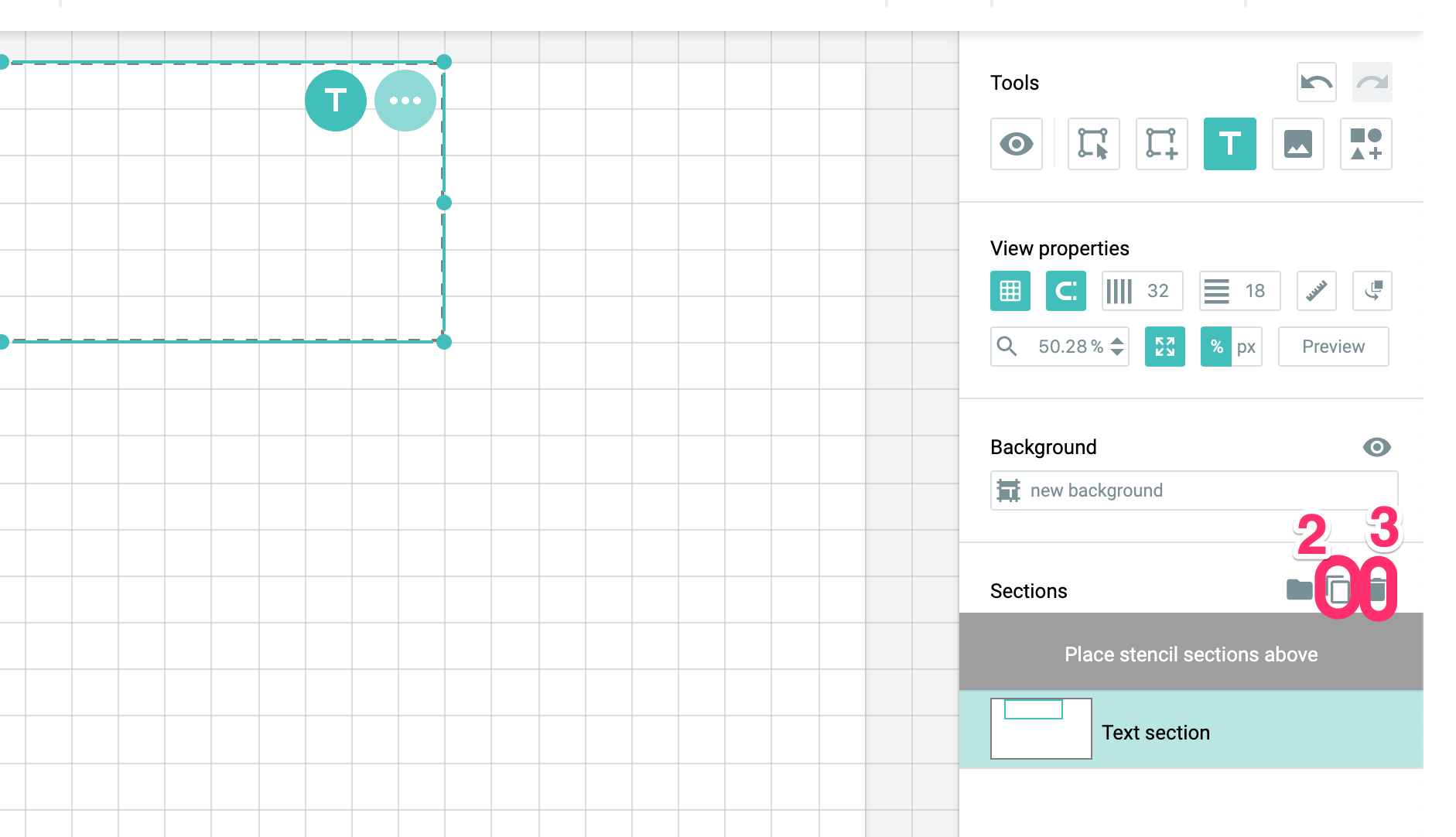Toggle Background visibility eye
The image size is (1456, 837).
click(1376, 447)
